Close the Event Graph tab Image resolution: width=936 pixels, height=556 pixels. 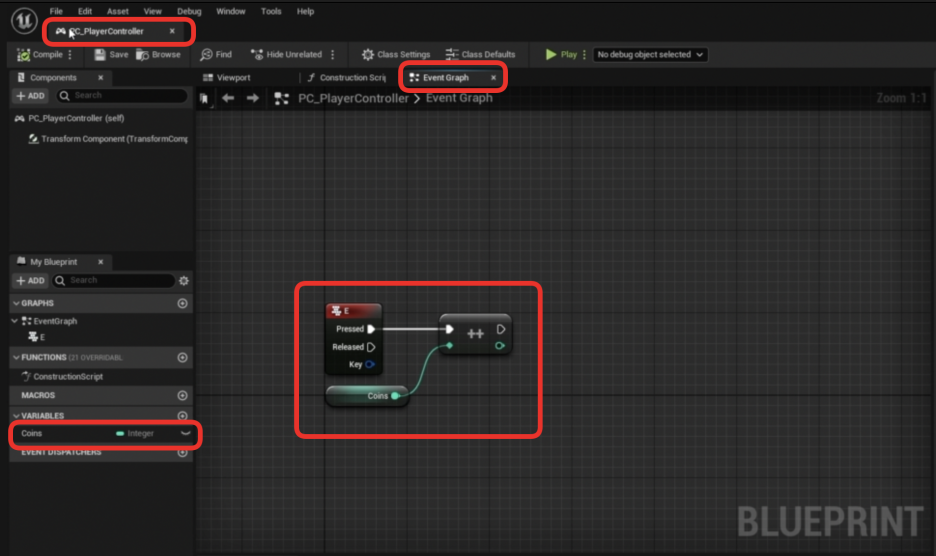pos(494,78)
